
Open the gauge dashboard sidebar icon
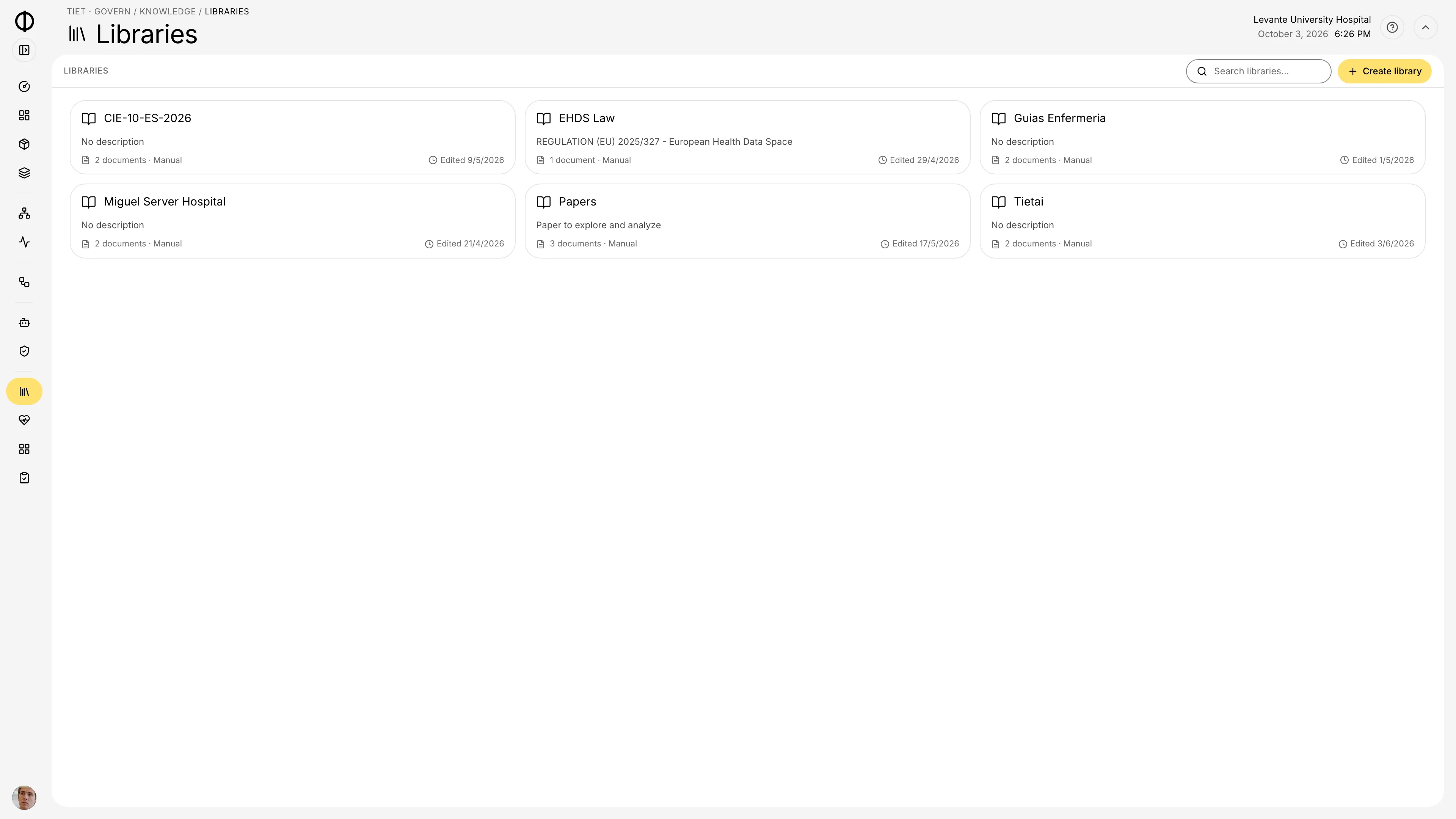coord(24,86)
